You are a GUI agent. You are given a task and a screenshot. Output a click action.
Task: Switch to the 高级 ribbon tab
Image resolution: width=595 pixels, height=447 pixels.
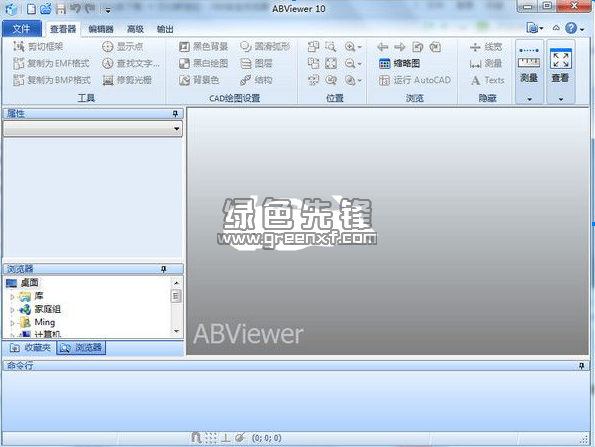(x=135, y=29)
